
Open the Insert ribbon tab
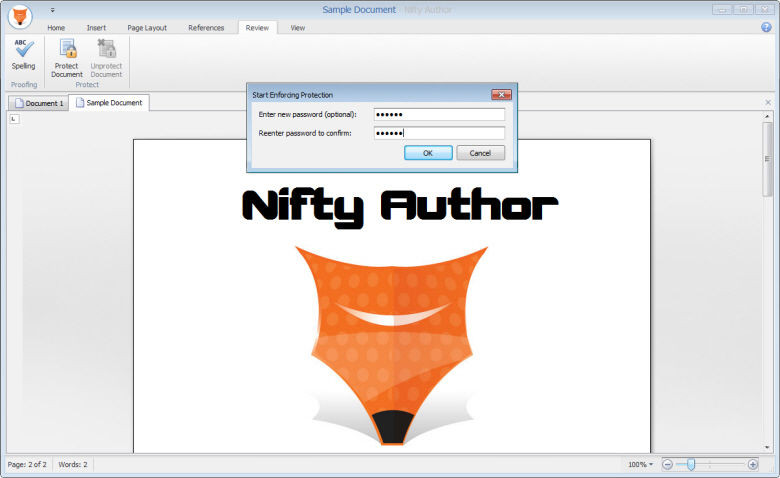tap(96, 28)
